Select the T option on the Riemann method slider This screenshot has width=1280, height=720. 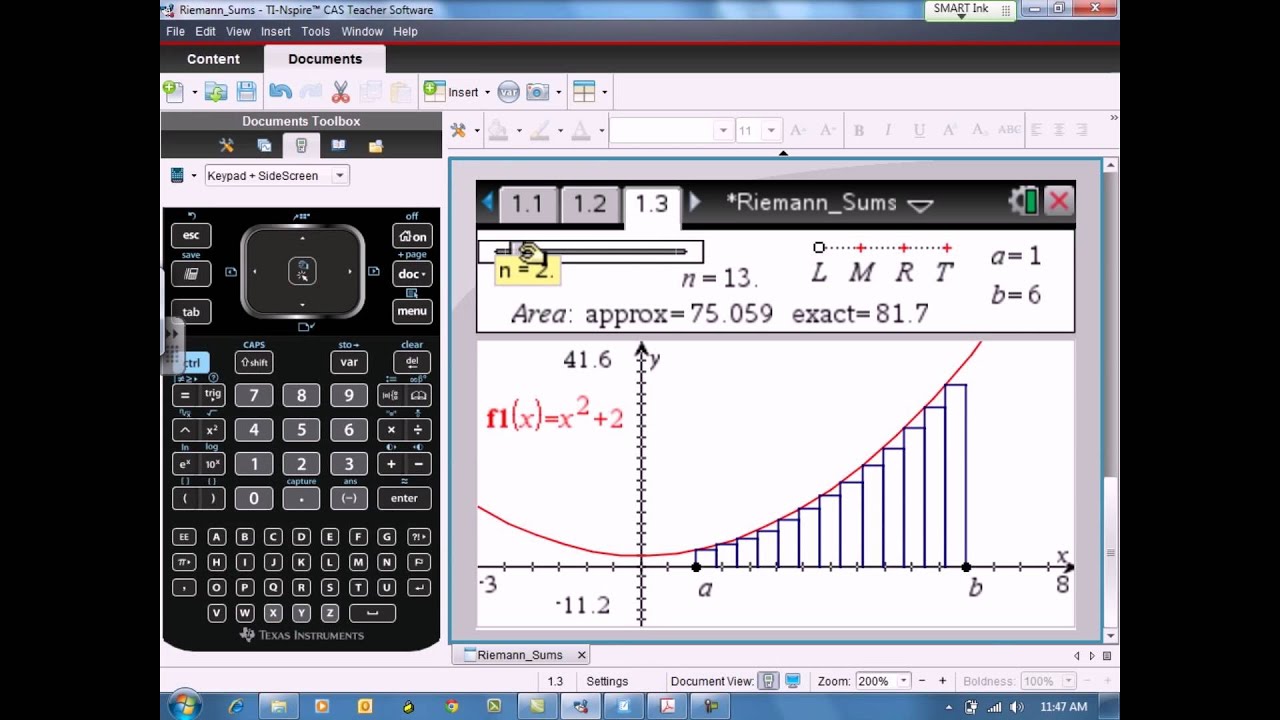click(946, 248)
